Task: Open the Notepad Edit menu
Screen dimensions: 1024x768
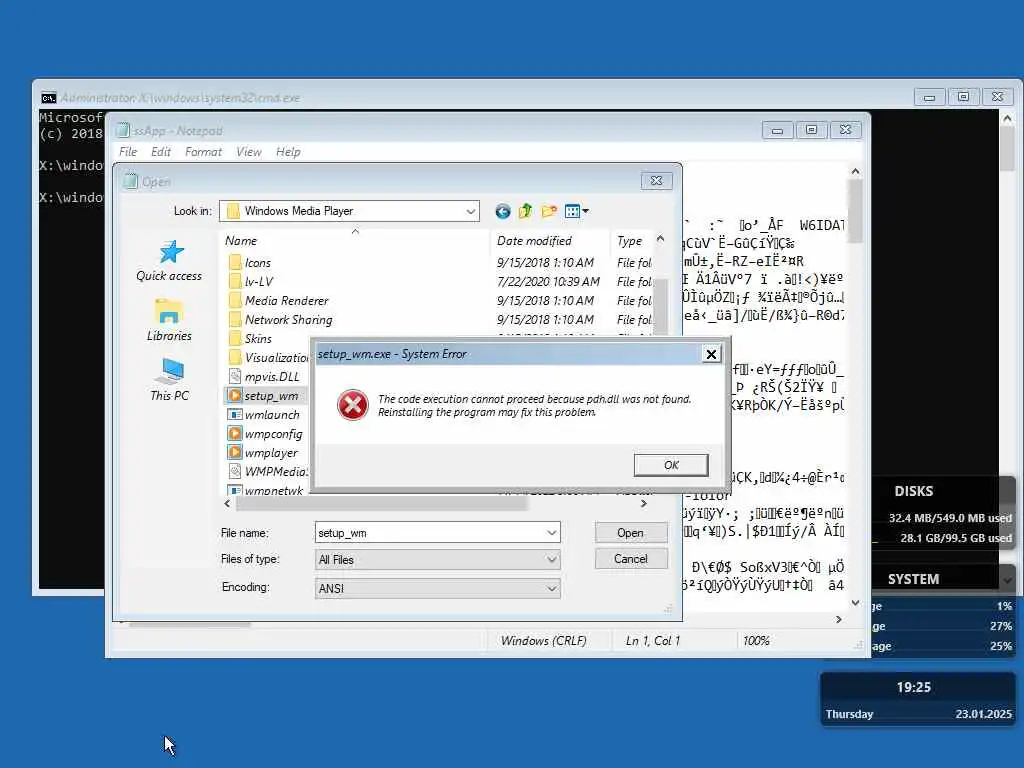Action: 161,152
